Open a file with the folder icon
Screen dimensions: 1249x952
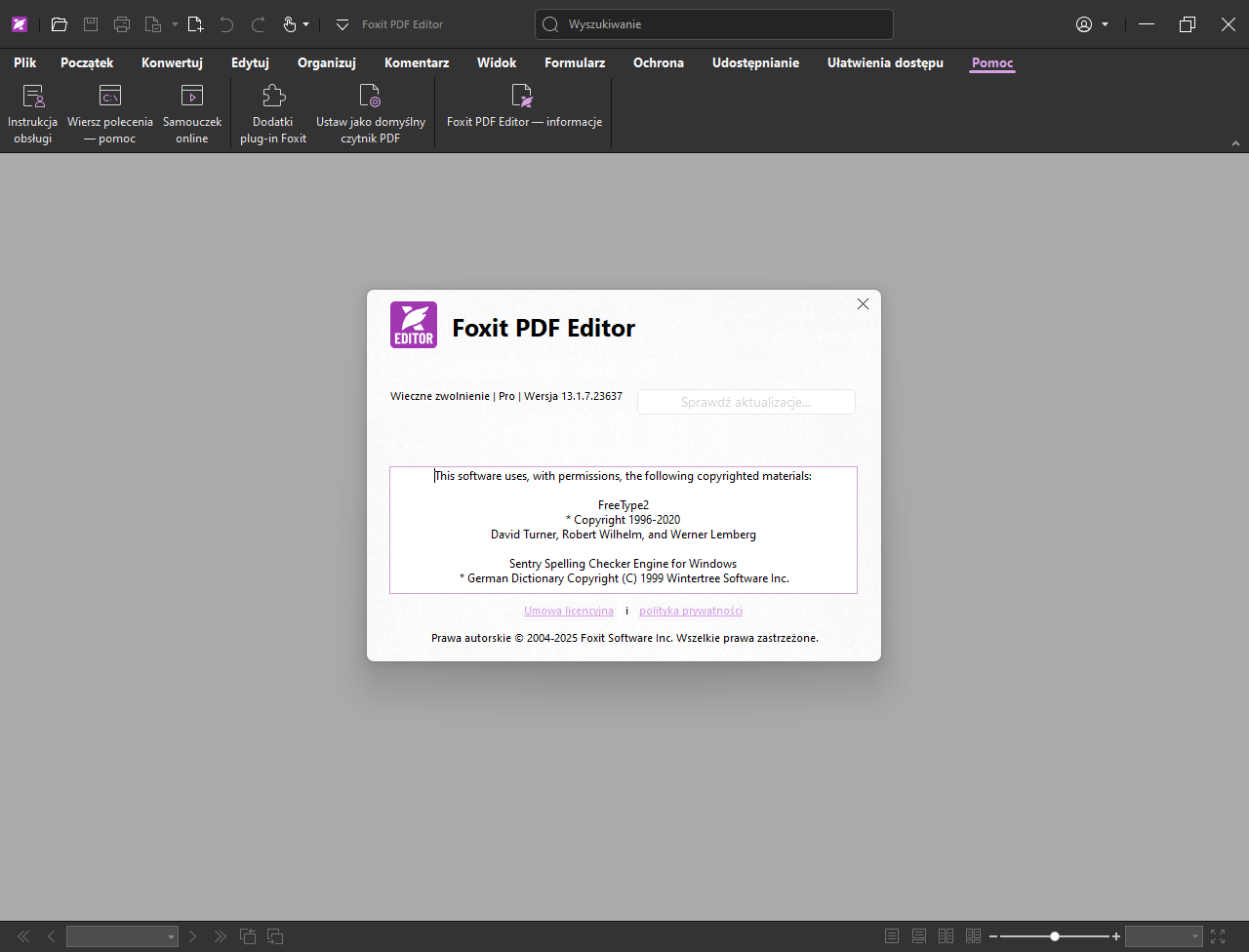[x=60, y=24]
